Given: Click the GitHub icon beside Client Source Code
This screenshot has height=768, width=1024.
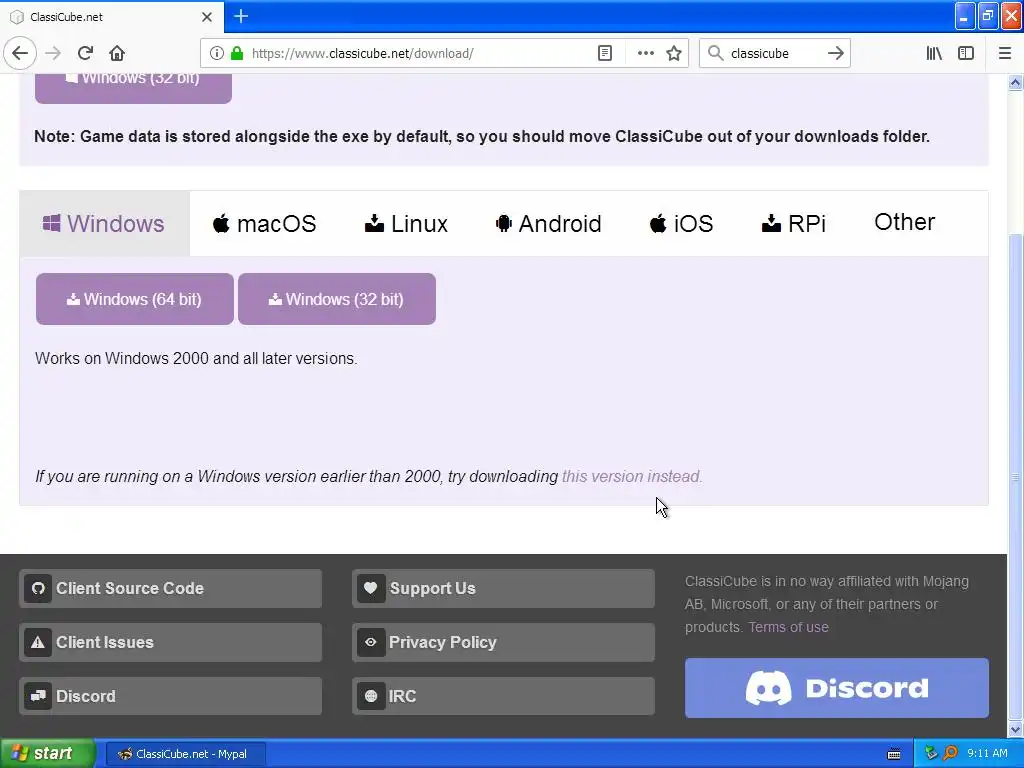Looking at the screenshot, I should point(38,588).
